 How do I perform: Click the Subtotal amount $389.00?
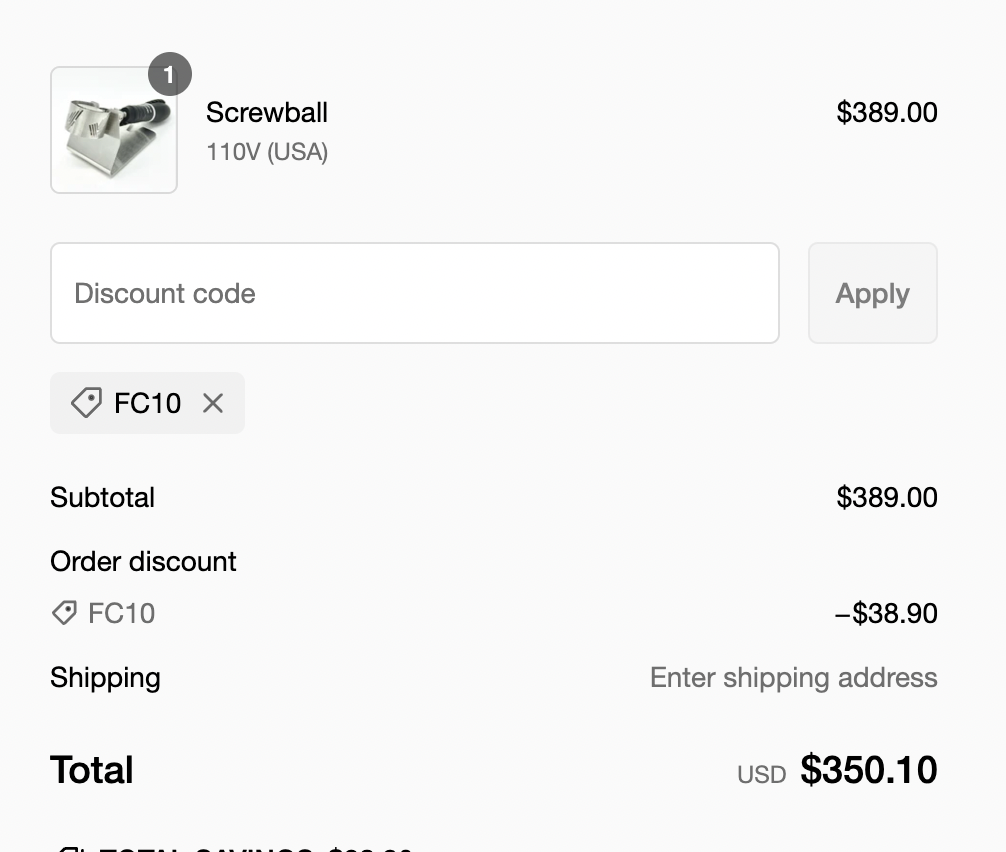pos(886,497)
